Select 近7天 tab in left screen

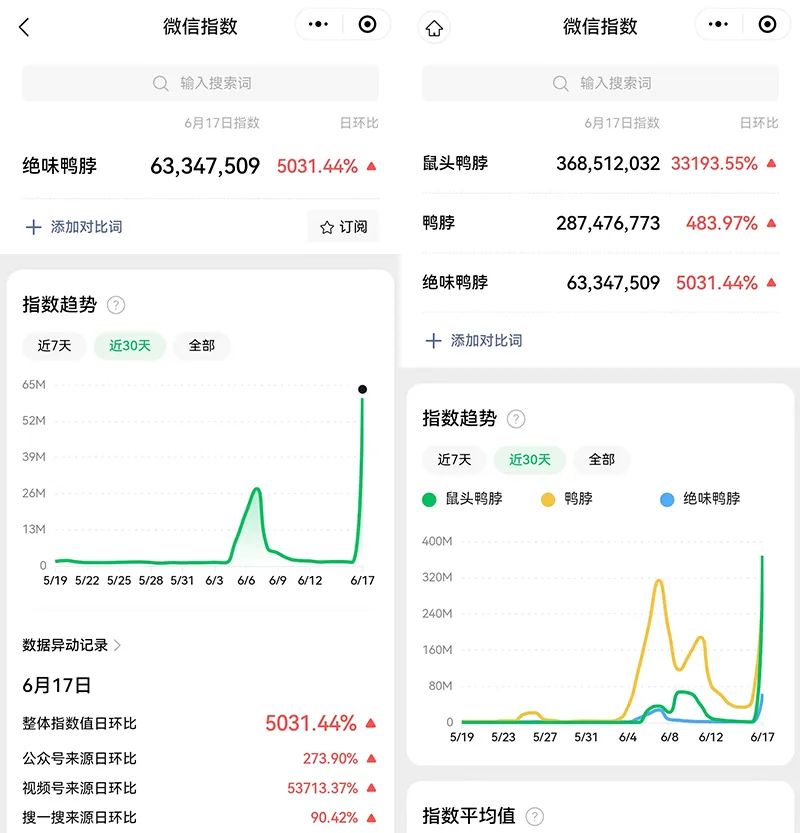click(54, 346)
